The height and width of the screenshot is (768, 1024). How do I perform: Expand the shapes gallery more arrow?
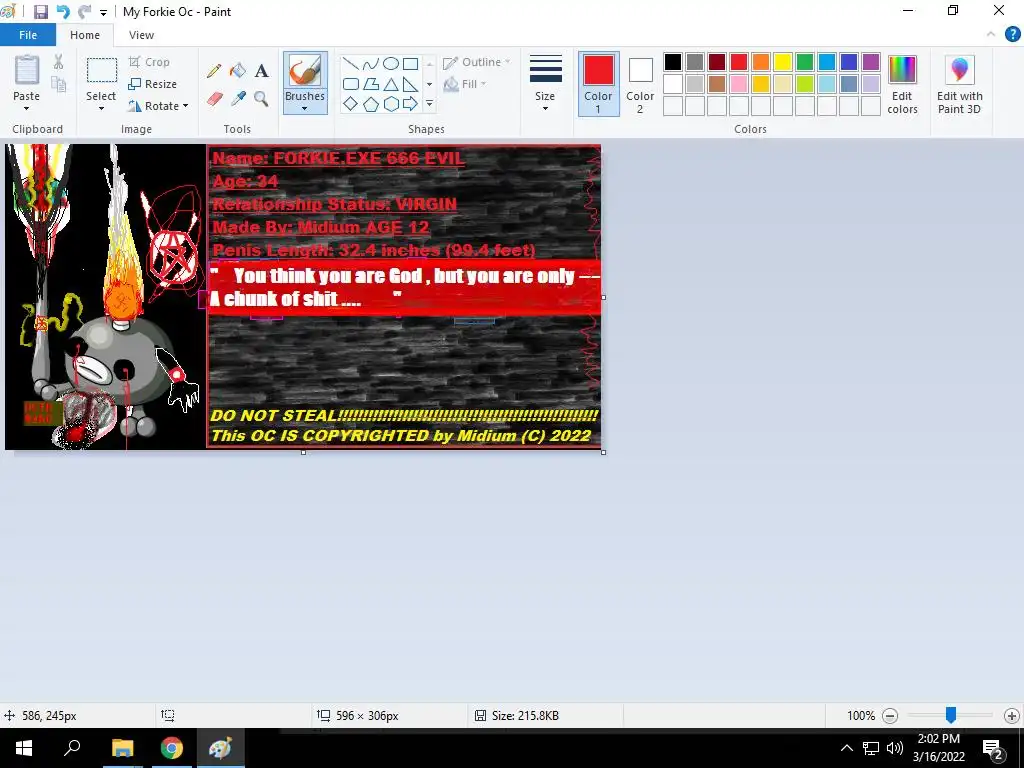pos(429,104)
